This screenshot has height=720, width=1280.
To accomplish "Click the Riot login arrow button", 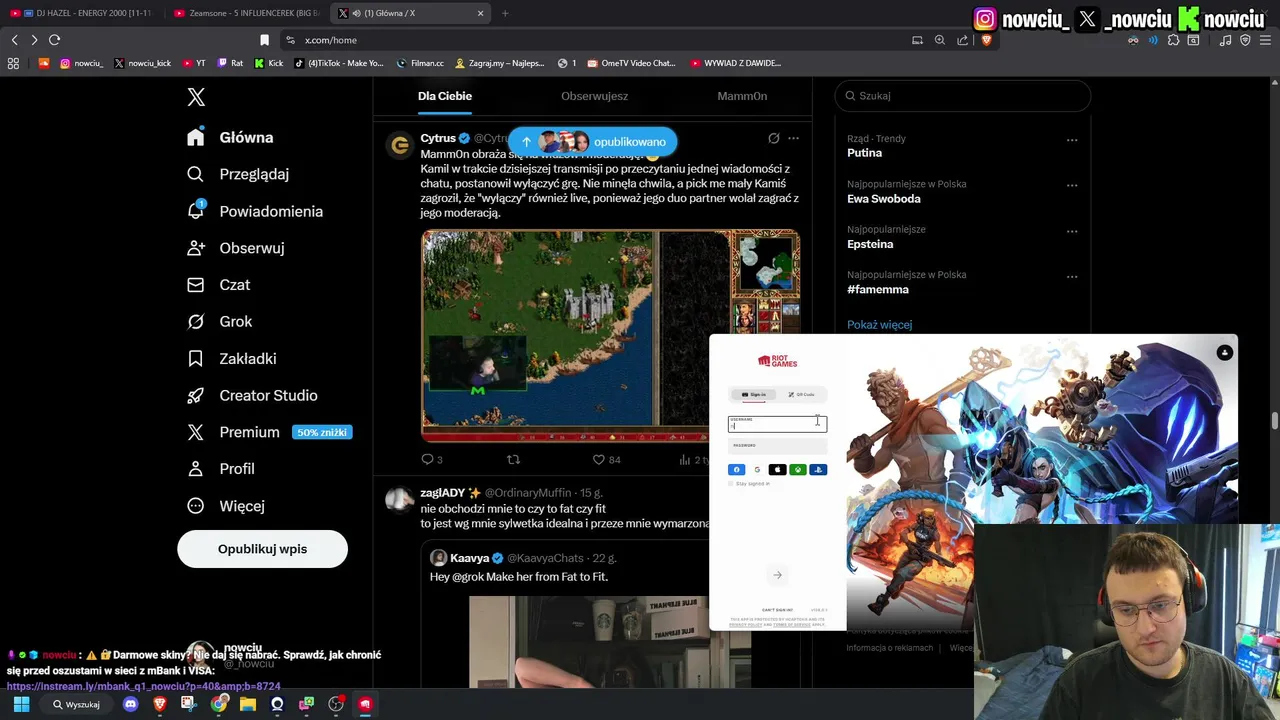I will [777, 575].
